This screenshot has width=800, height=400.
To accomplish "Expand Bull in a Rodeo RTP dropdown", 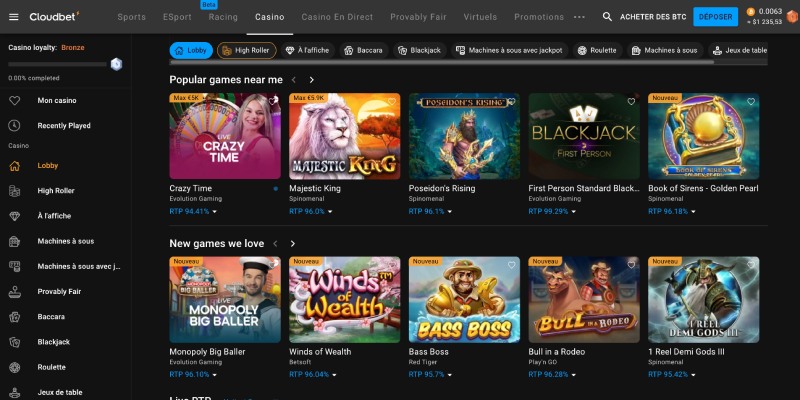I will [573, 375].
